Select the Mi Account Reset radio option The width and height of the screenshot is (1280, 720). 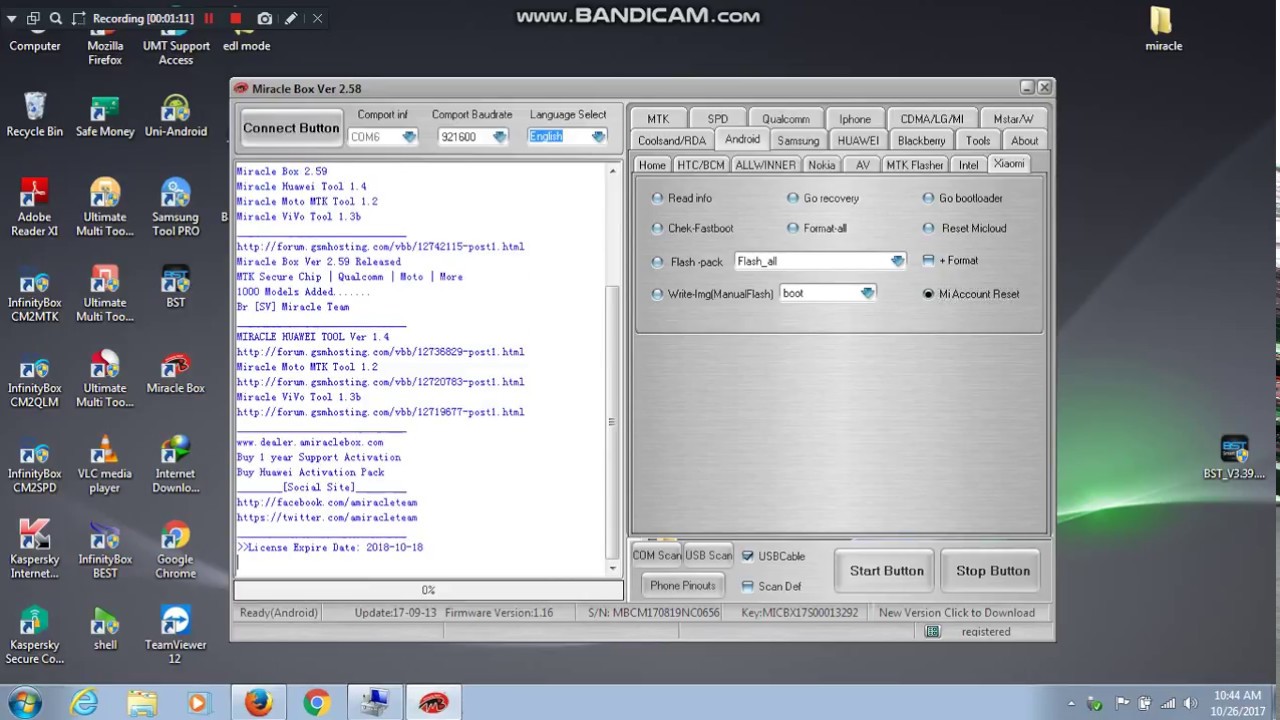coord(928,294)
